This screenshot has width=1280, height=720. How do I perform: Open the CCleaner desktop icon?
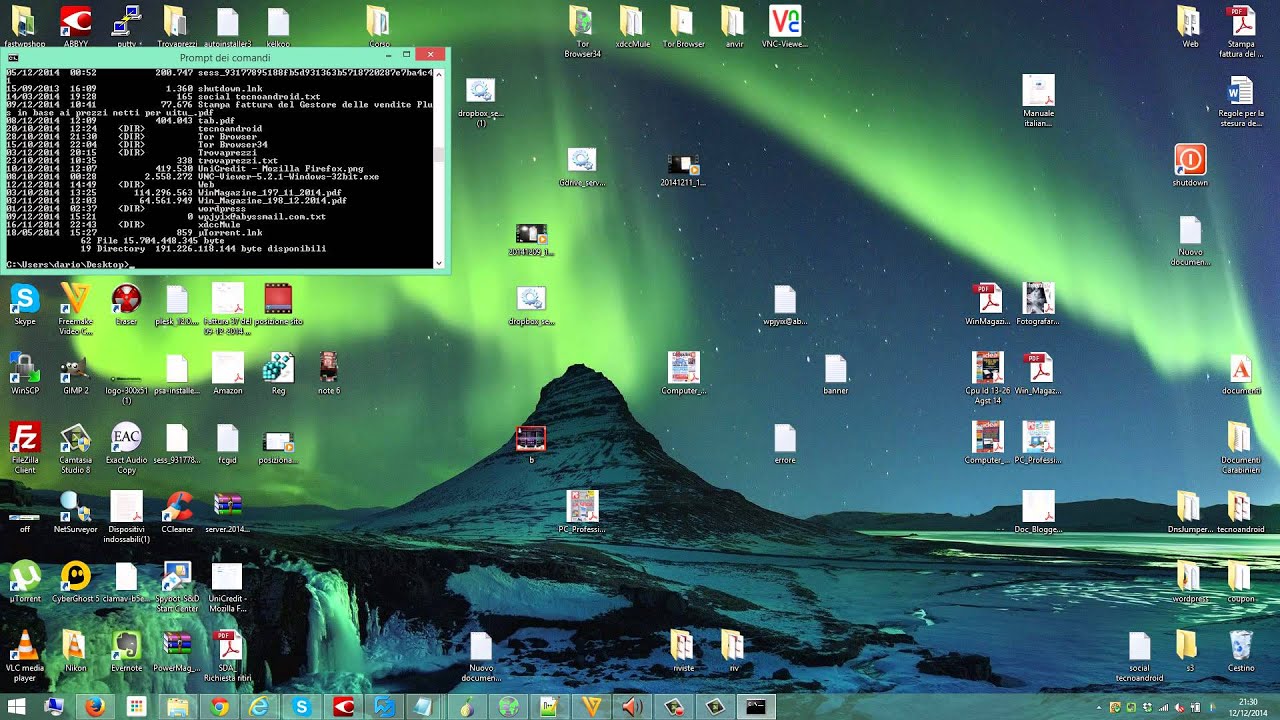[x=177, y=512]
